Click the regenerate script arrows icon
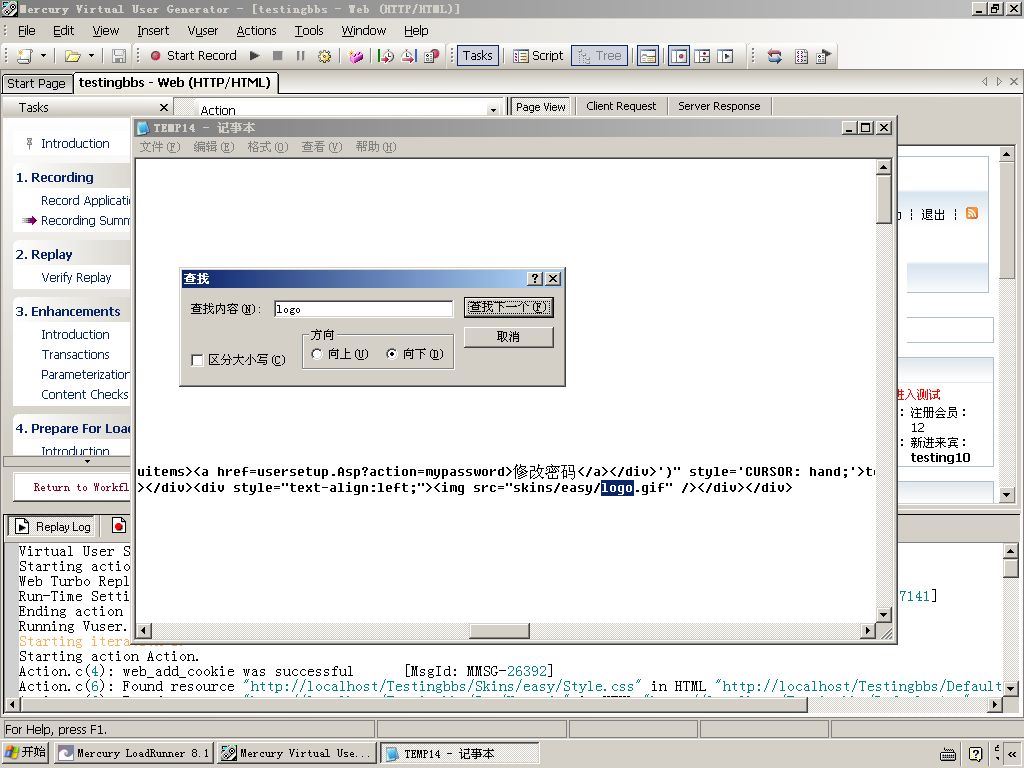This screenshot has width=1024, height=768. click(x=775, y=56)
